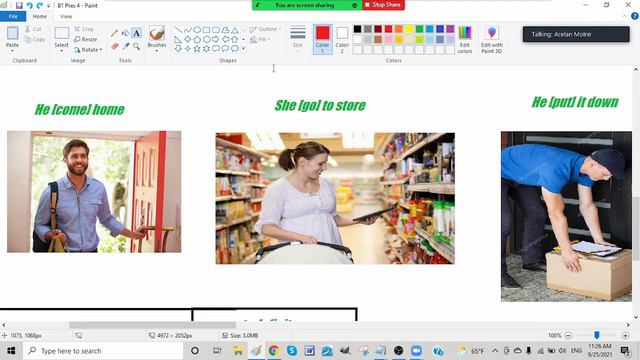Pick the green color swatch
Screen dimensions: 640x360
[419, 29]
